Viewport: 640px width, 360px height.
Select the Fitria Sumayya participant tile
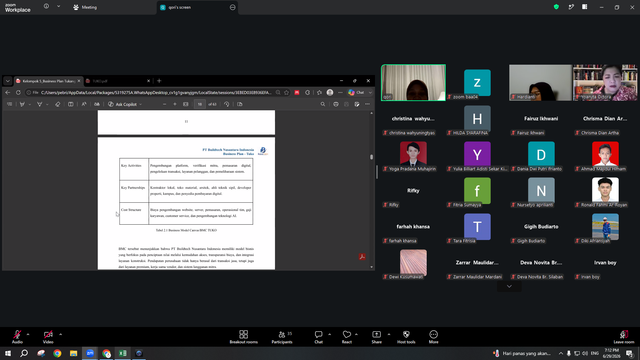(x=477, y=191)
